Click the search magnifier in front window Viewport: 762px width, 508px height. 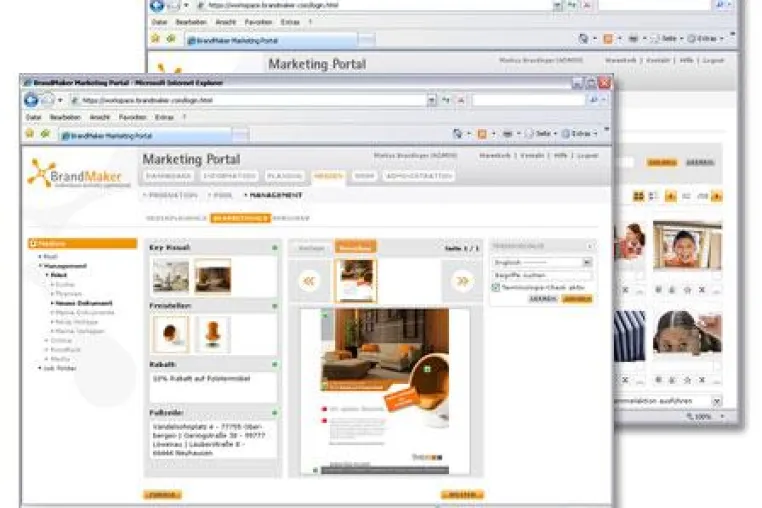(593, 100)
